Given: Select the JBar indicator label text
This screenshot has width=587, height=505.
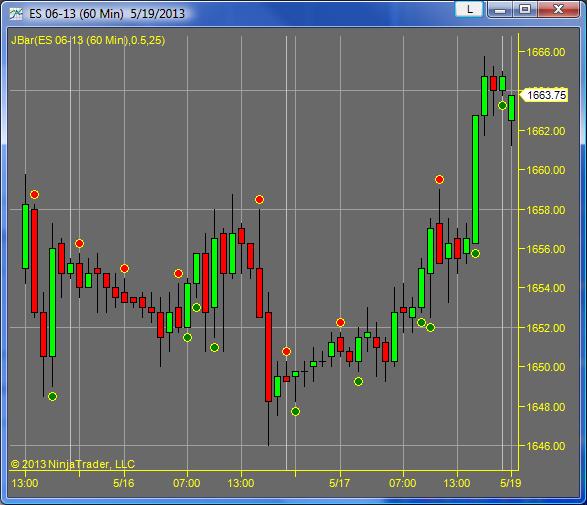Looking at the screenshot, I should click(88, 40).
